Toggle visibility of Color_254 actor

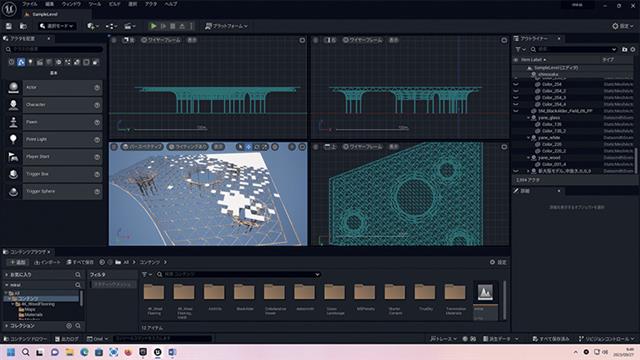pyautogui.click(x=516, y=84)
